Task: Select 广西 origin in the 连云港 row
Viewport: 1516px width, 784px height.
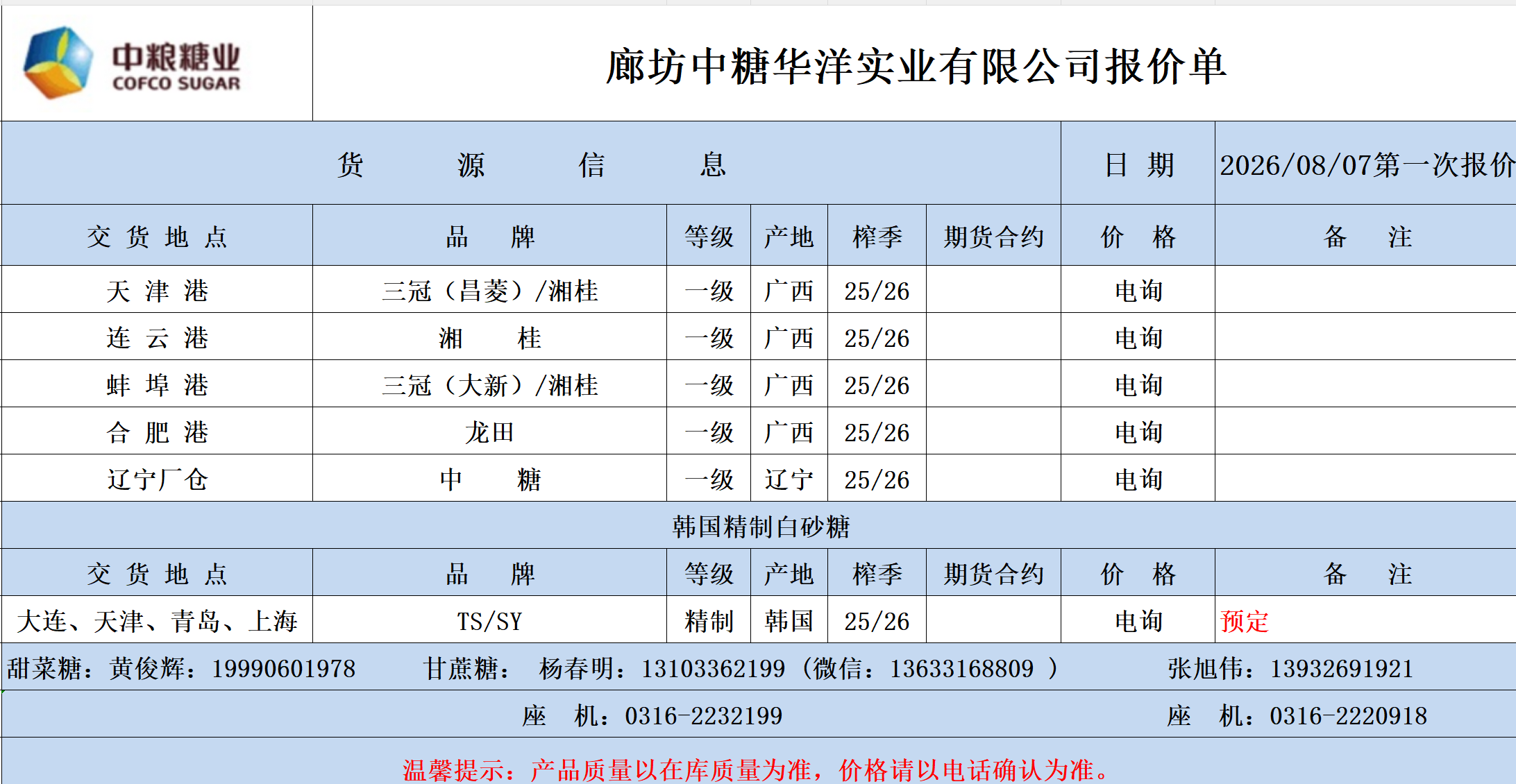Action: [x=789, y=337]
